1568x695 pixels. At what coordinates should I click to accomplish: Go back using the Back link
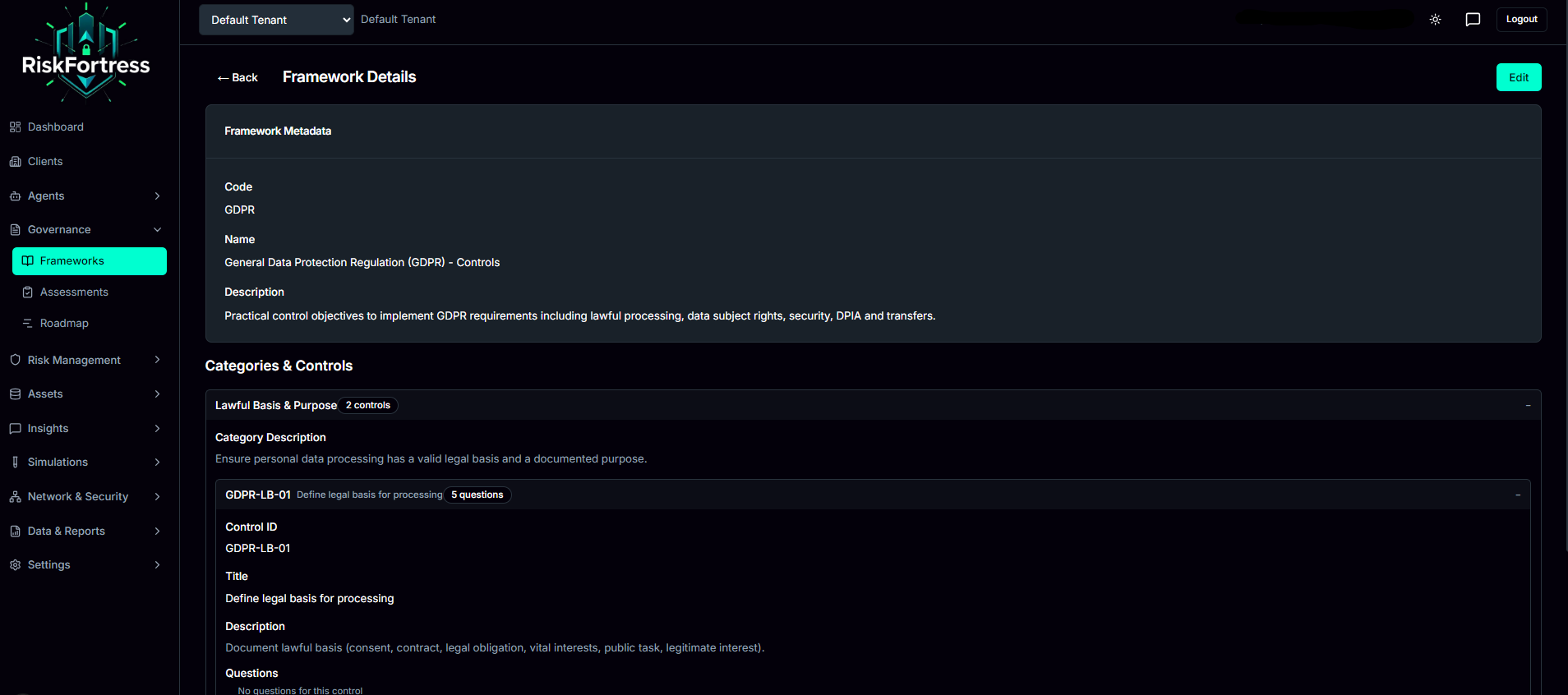tap(238, 78)
